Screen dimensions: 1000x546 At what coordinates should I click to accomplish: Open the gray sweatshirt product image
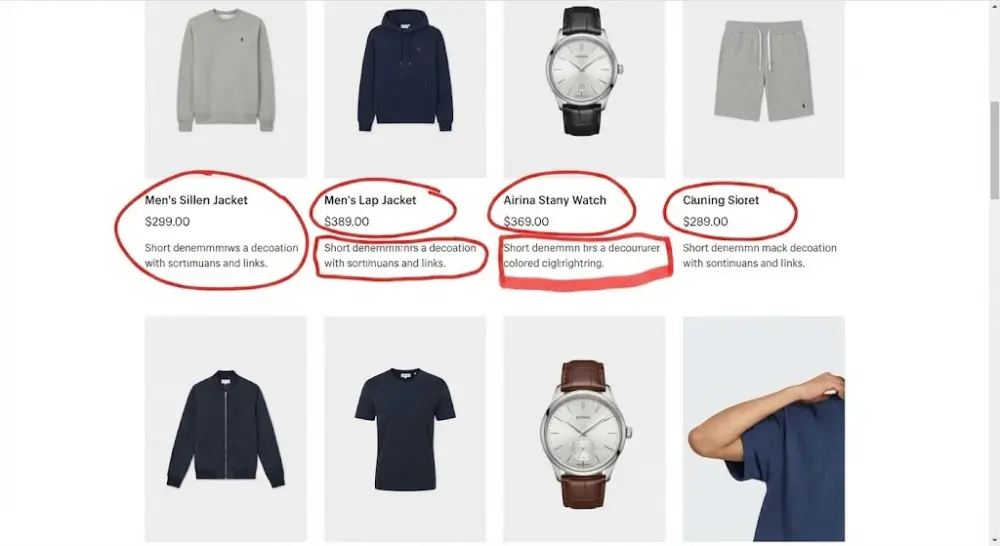[x=226, y=89]
